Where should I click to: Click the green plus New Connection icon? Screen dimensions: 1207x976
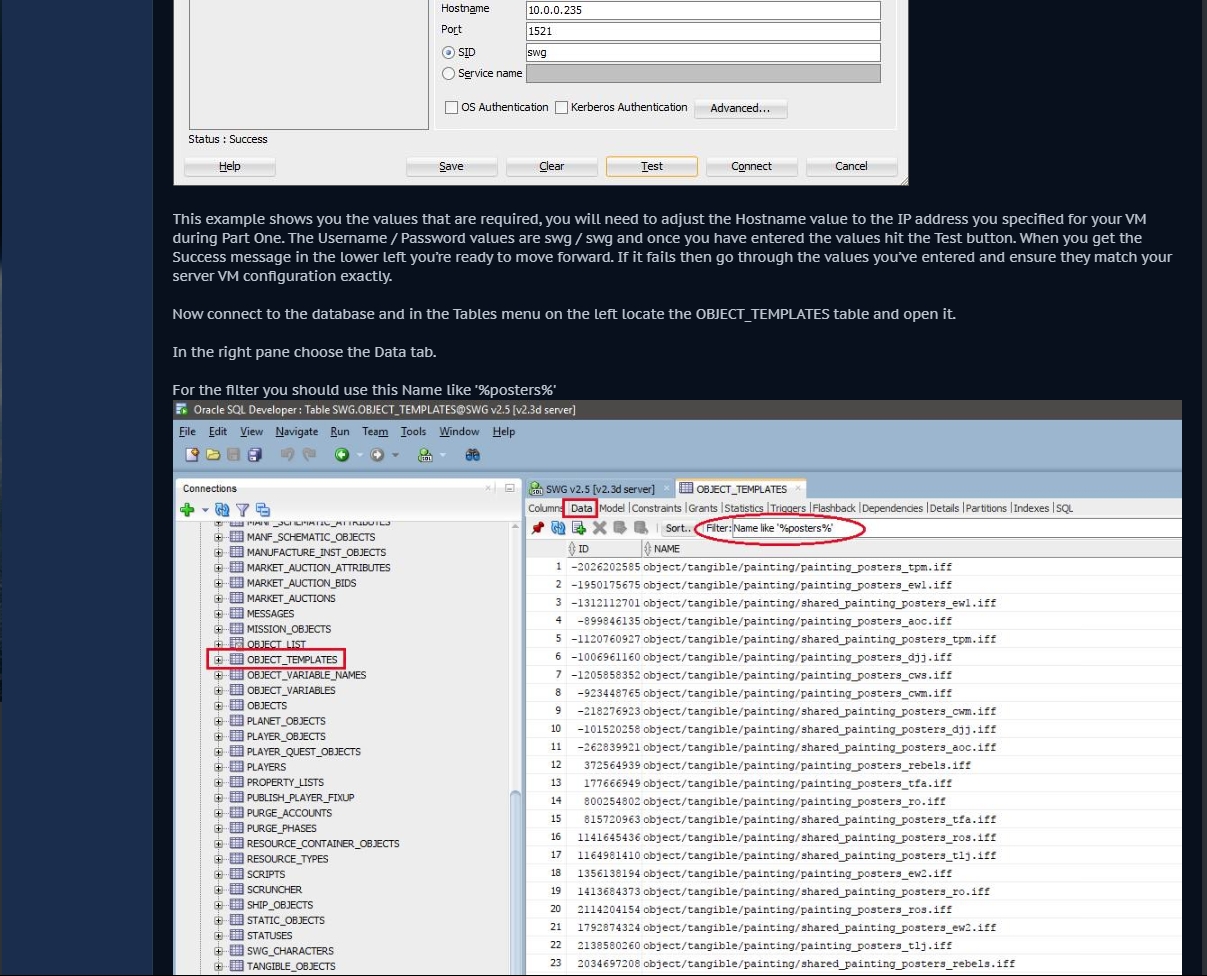coord(187,510)
